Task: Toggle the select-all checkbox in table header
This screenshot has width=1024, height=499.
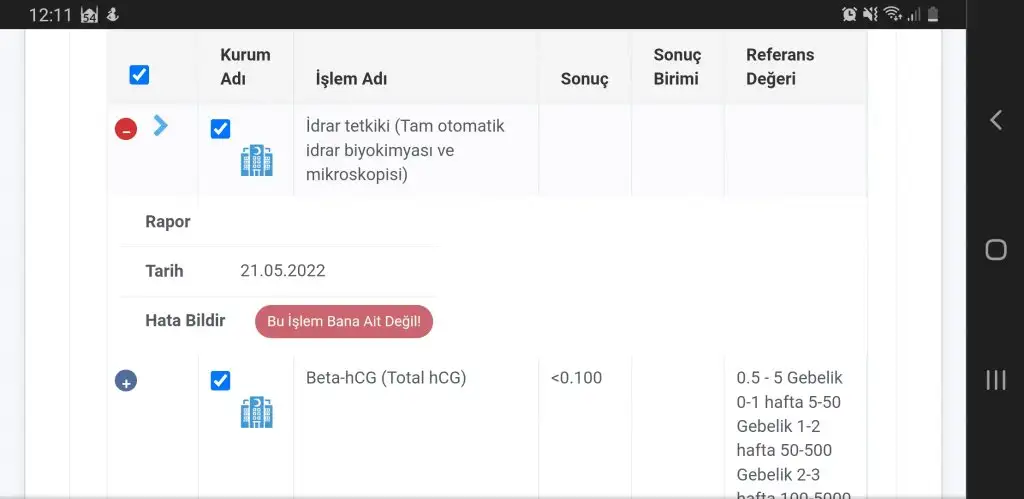Action: click(x=139, y=75)
